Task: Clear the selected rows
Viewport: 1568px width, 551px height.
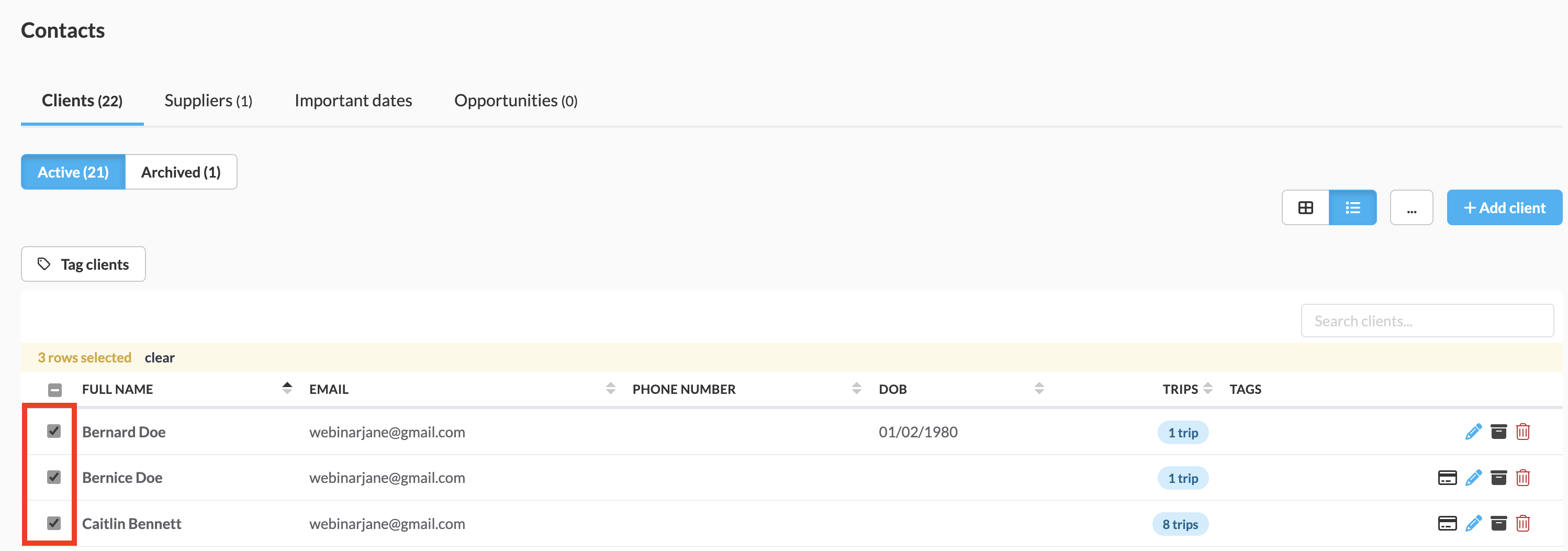Action: point(160,357)
